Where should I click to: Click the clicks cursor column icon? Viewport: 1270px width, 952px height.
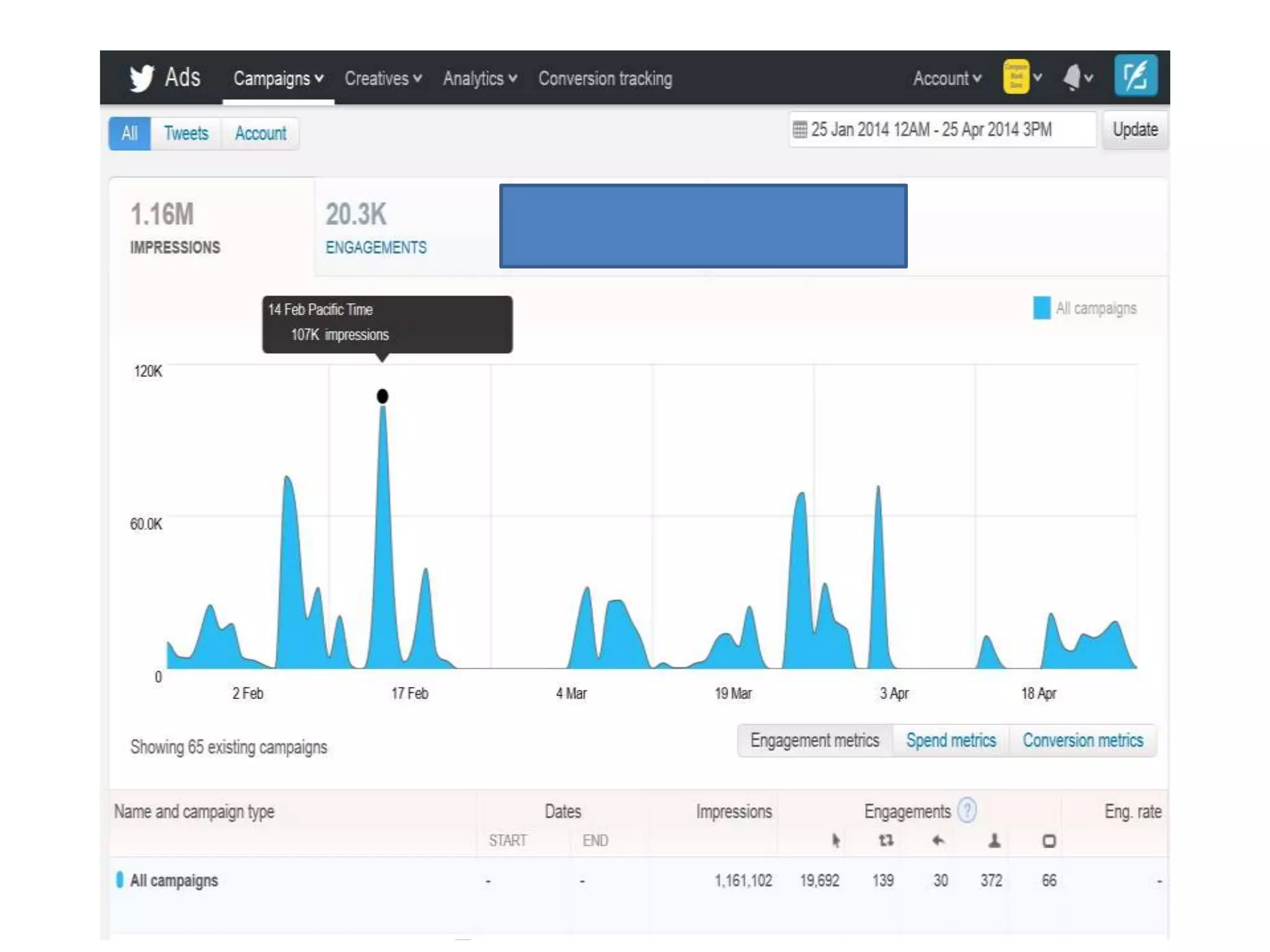click(x=835, y=840)
